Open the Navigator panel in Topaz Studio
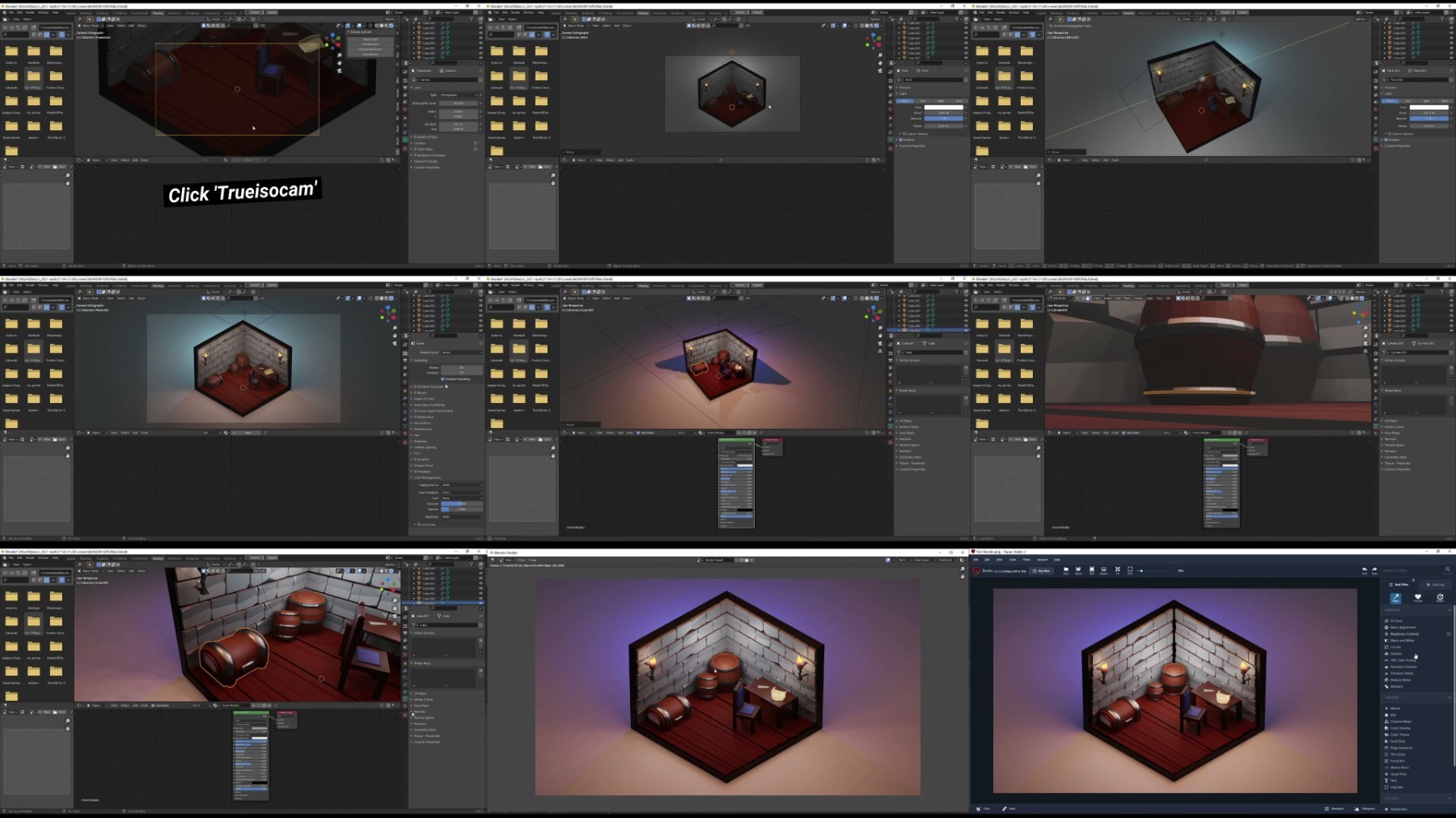Screen dimensions: 1456x818 tap(1335, 808)
